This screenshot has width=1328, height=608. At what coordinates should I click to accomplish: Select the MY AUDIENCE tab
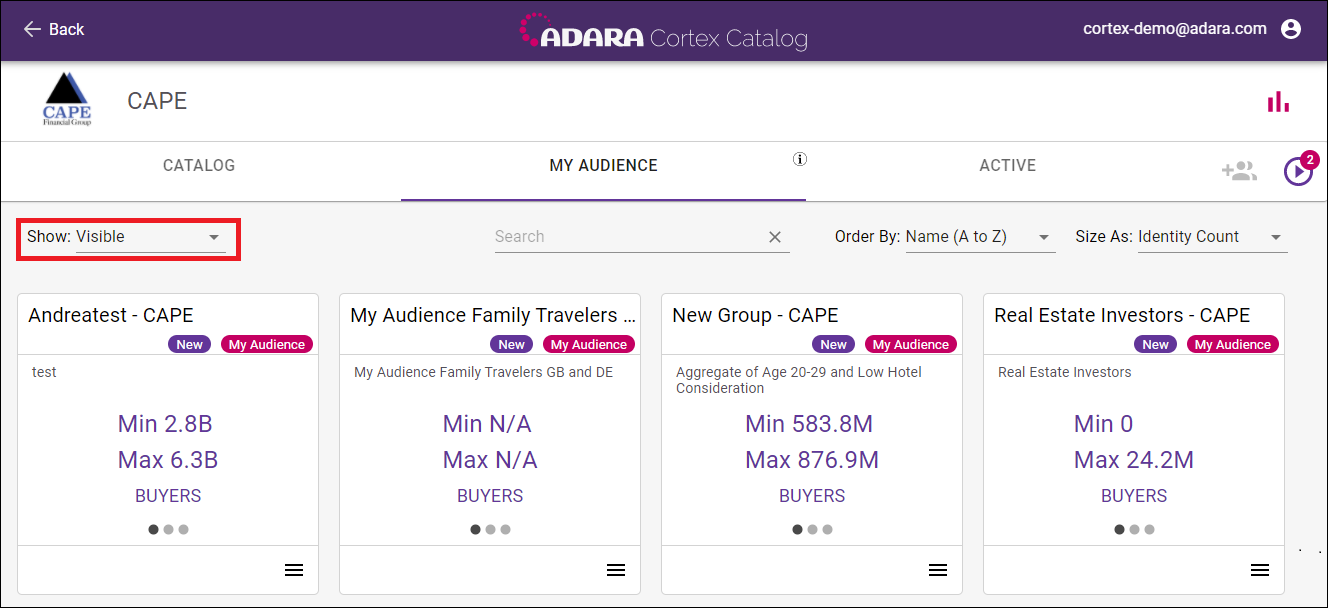604,165
